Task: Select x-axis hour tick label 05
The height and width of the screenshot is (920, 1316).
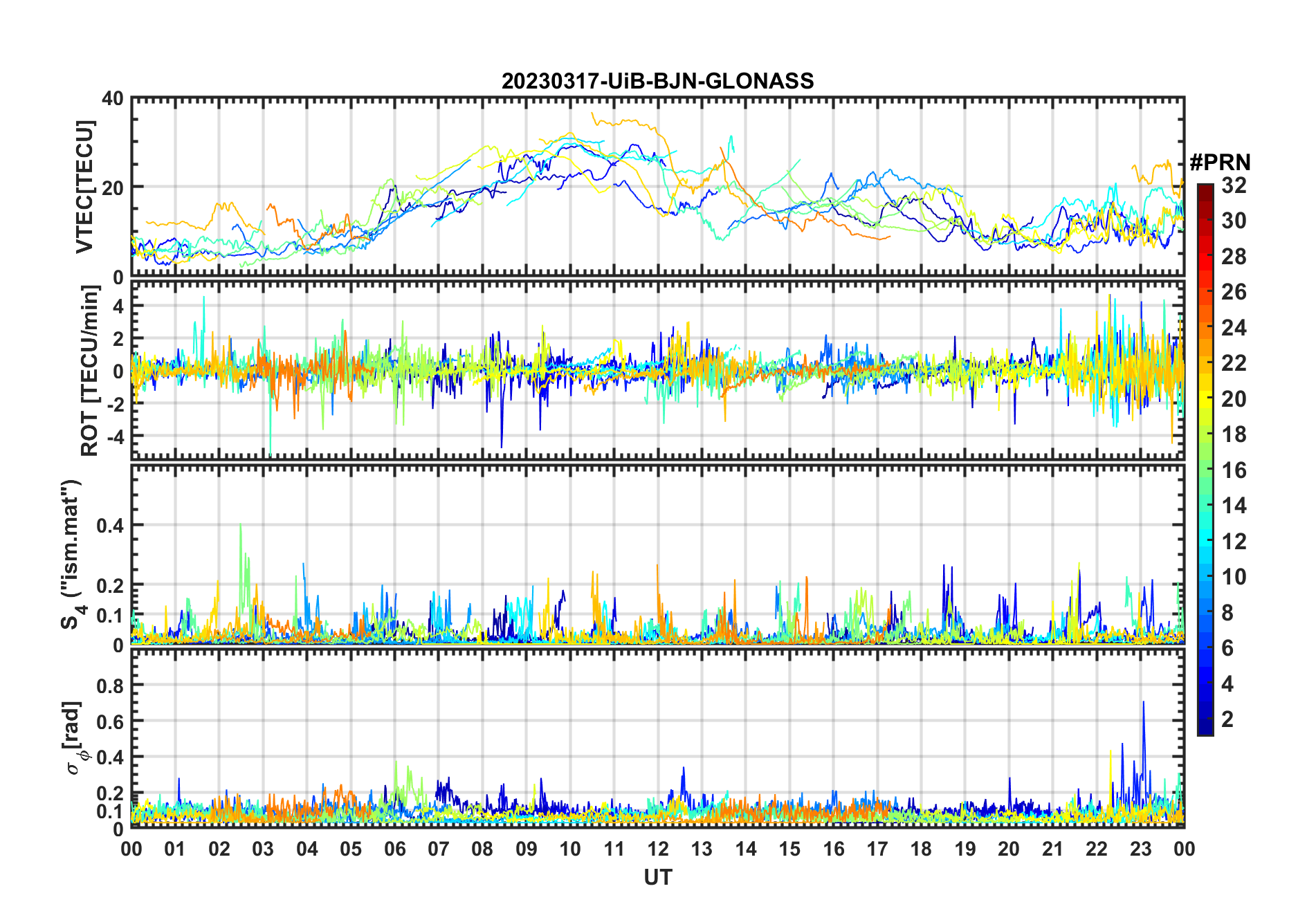Action: point(351,849)
